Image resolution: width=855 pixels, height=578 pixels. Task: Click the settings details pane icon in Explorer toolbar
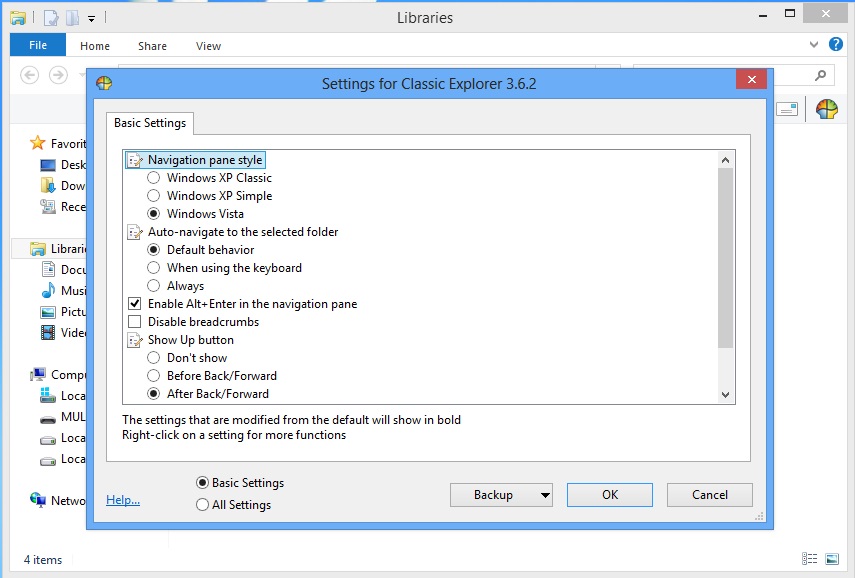click(x=787, y=110)
